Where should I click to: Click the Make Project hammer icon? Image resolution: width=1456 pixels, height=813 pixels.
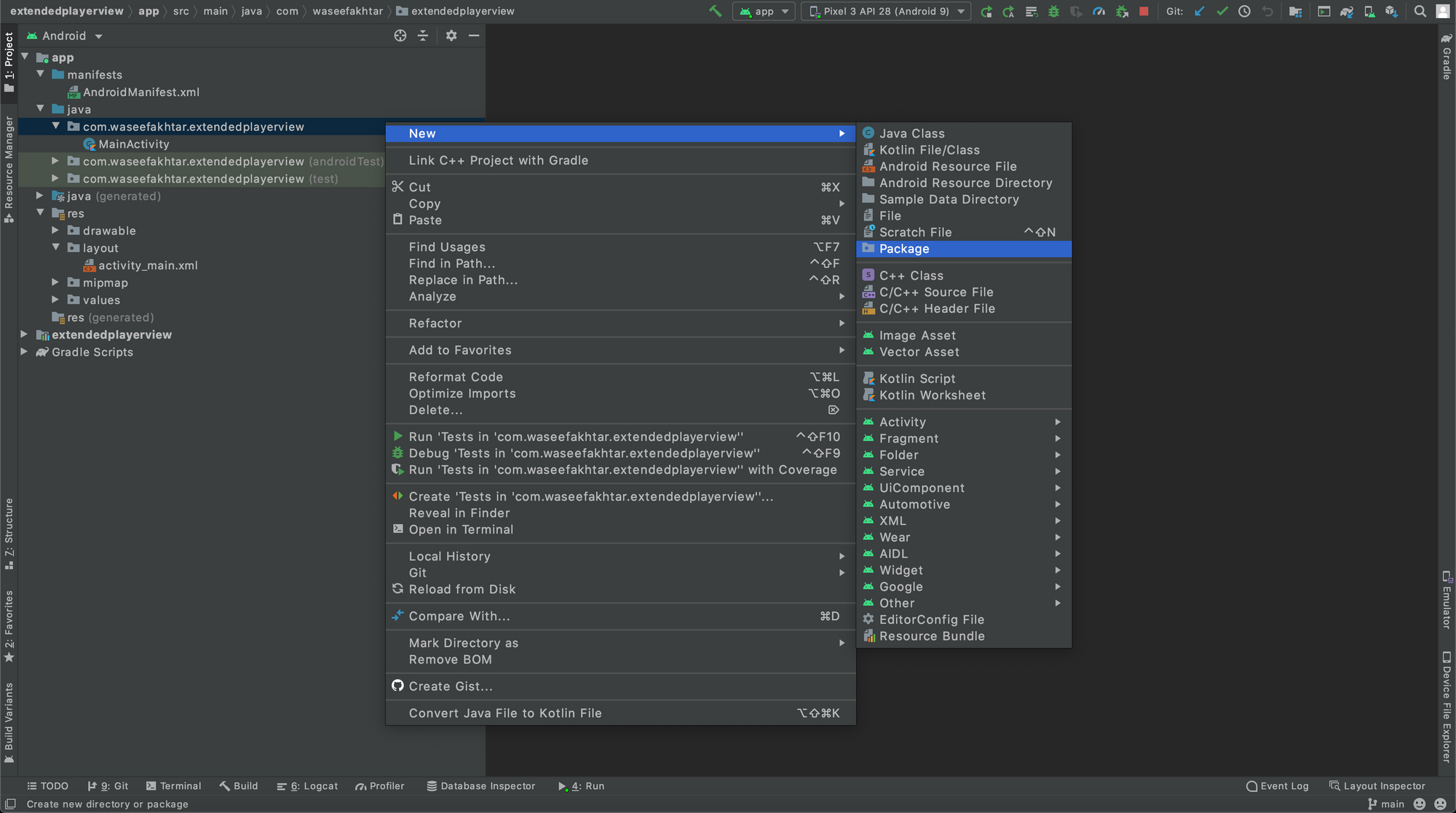(715, 11)
